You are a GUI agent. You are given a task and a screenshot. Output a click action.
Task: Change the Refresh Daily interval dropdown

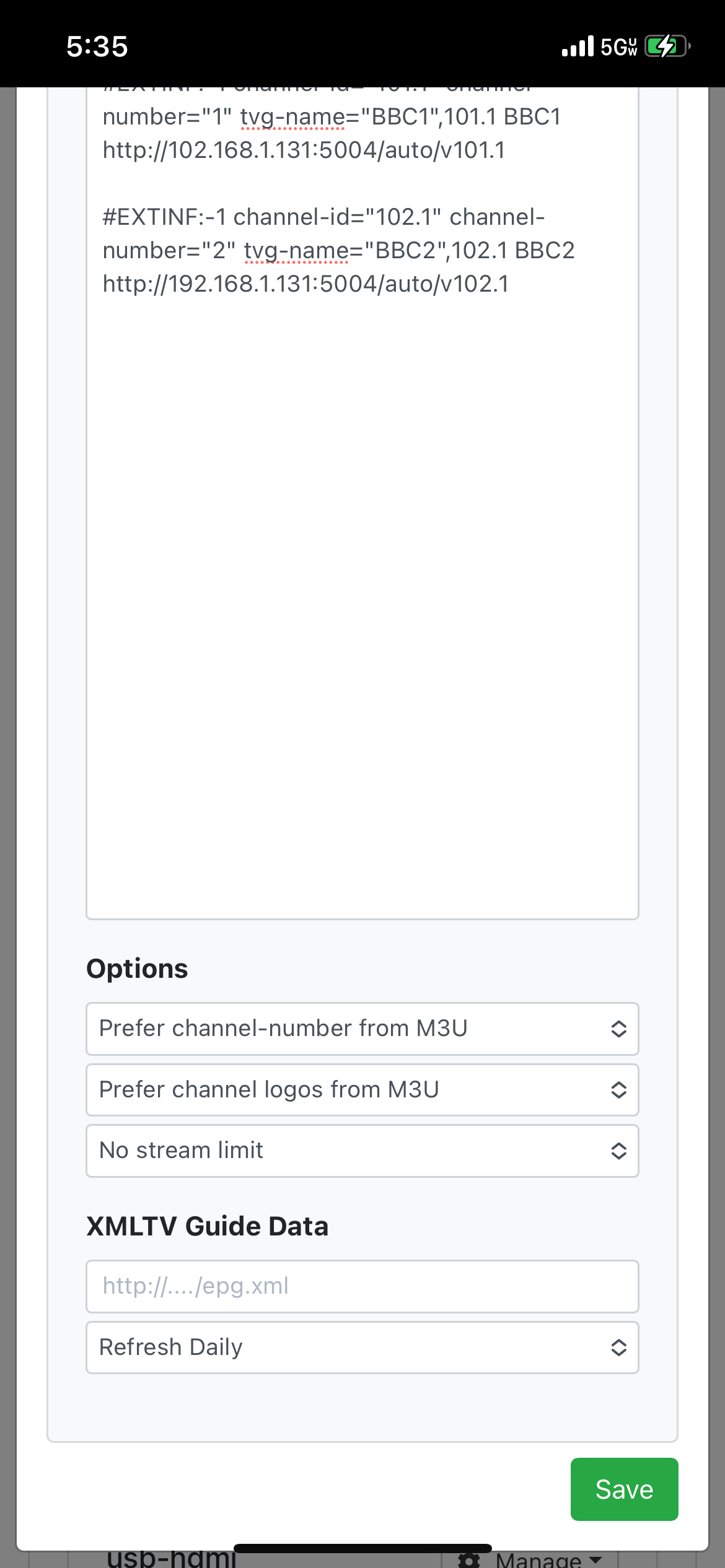point(362,1348)
